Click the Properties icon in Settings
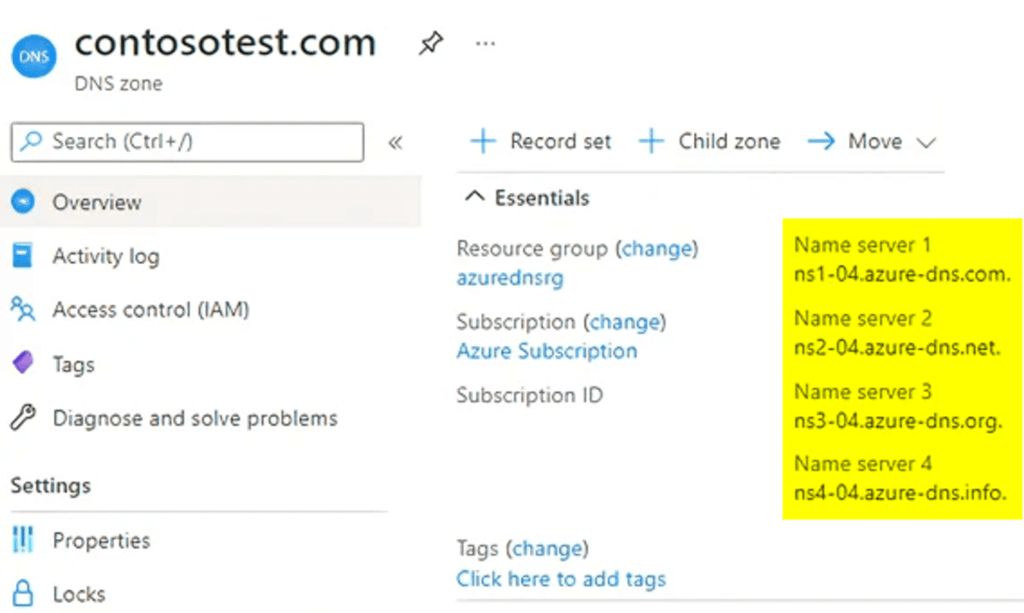1024x613 pixels. (x=22, y=541)
